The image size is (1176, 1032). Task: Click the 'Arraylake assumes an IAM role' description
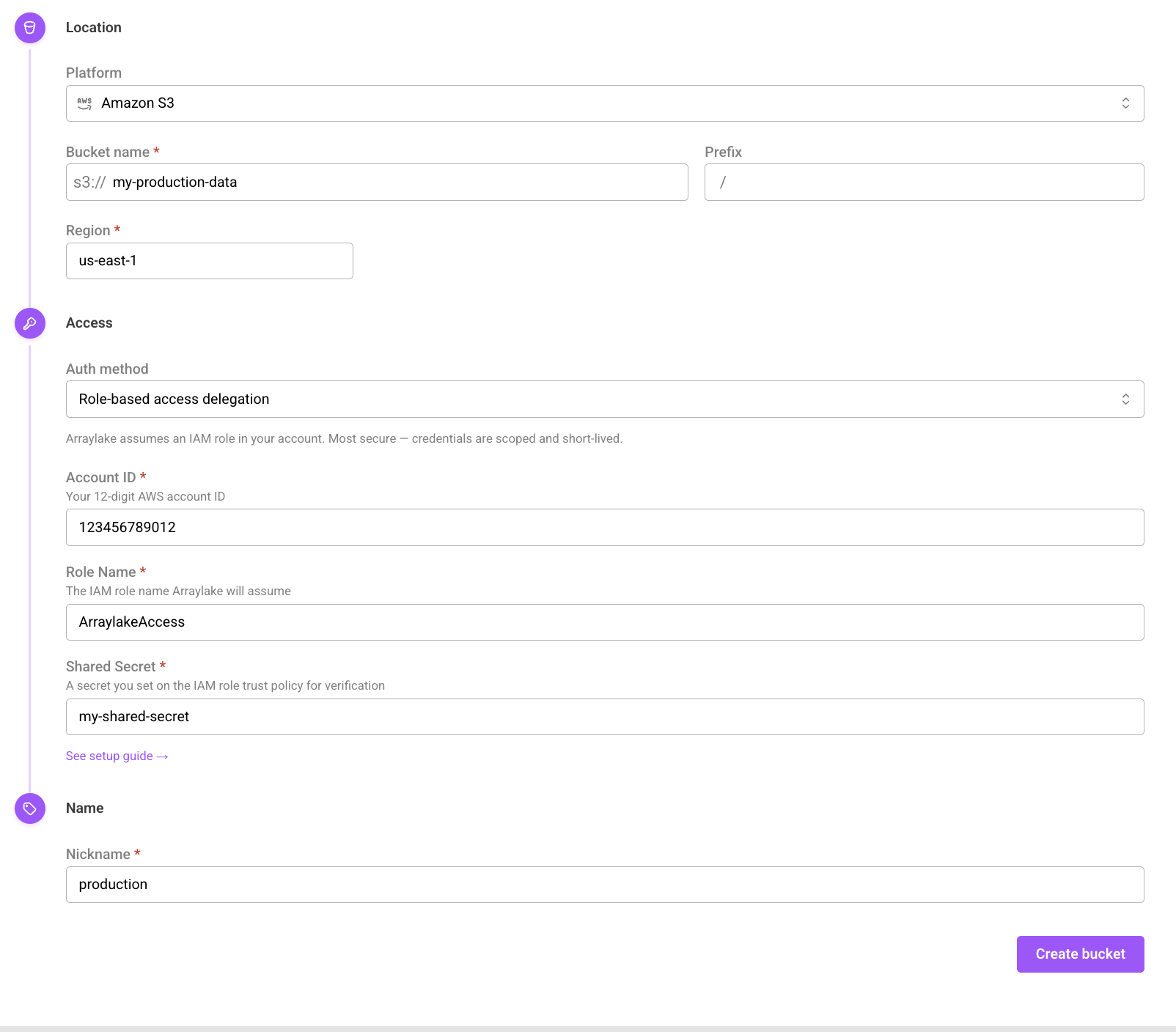click(x=344, y=439)
